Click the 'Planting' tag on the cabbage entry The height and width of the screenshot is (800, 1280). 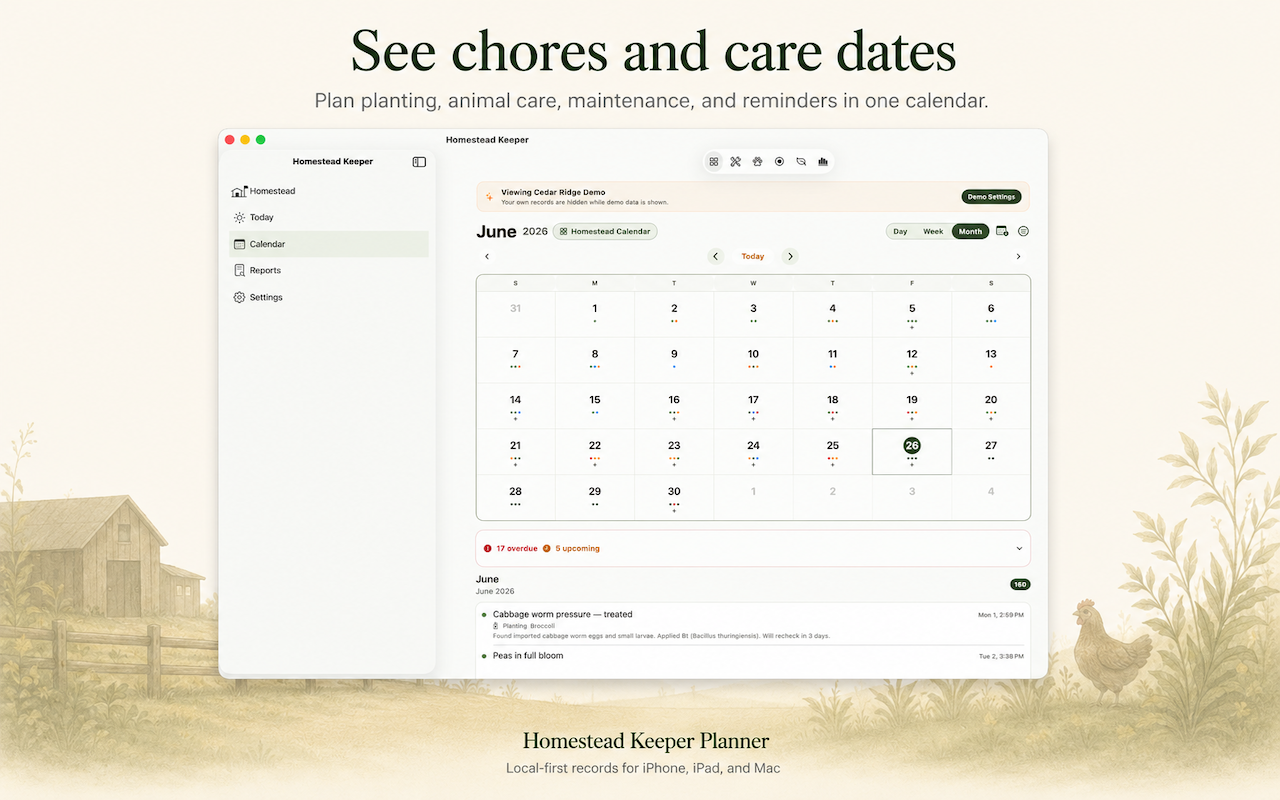point(514,626)
